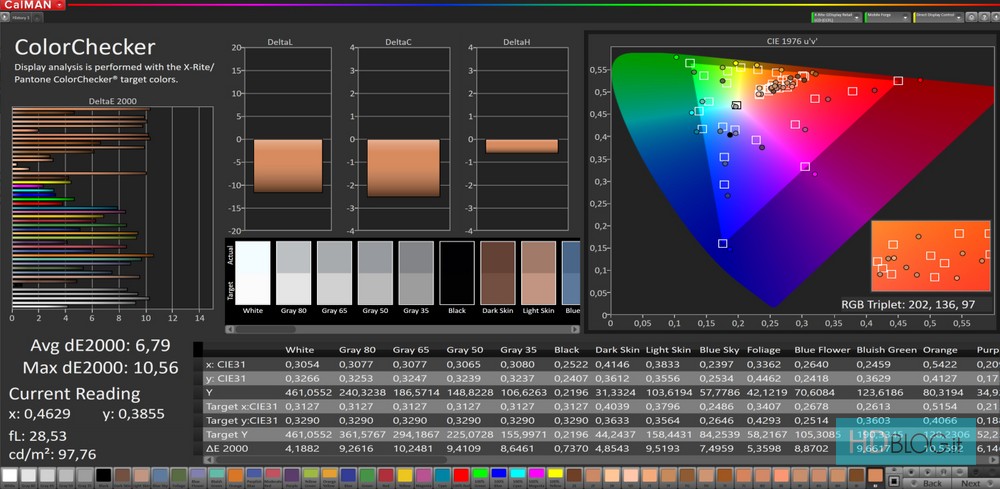Screen dimensions: 1000x489
Task: Click the Dark Skin actual/target comparison patch
Action: click(497, 272)
